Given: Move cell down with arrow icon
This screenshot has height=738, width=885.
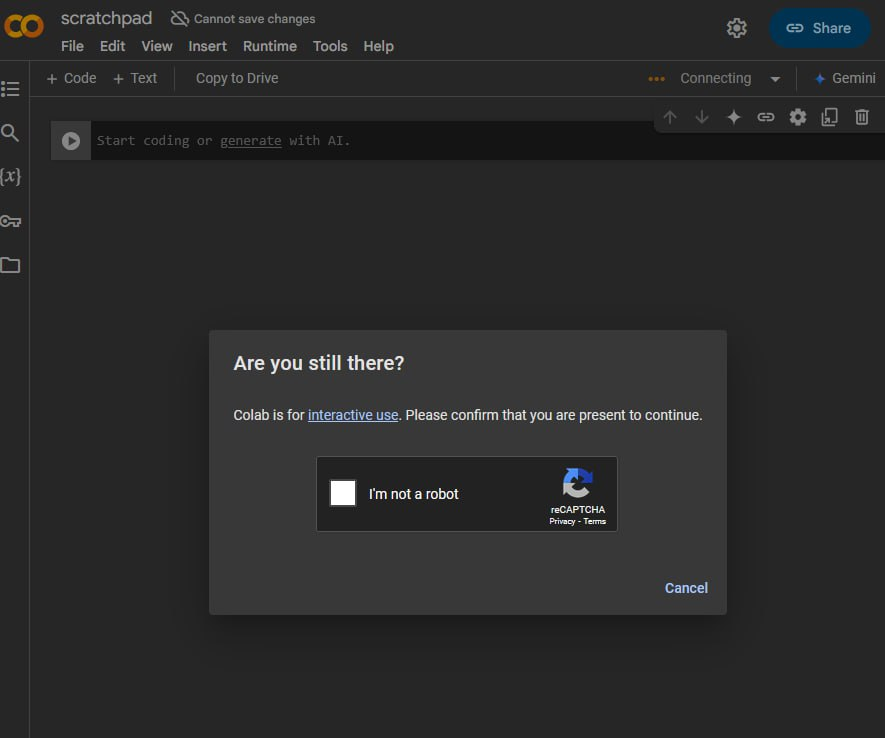Looking at the screenshot, I should tap(702, 117).
